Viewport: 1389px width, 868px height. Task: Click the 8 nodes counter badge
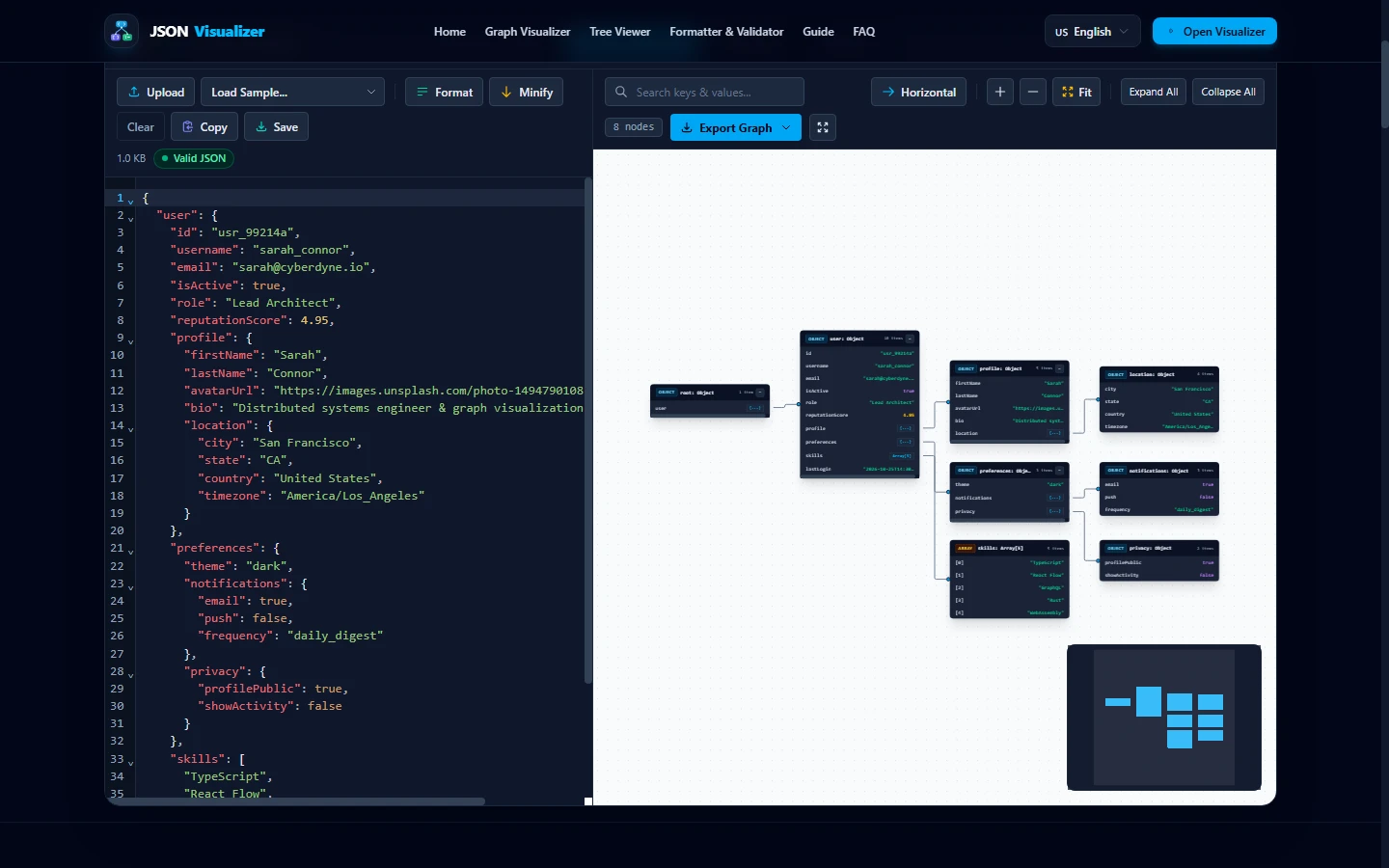[634, 127]
